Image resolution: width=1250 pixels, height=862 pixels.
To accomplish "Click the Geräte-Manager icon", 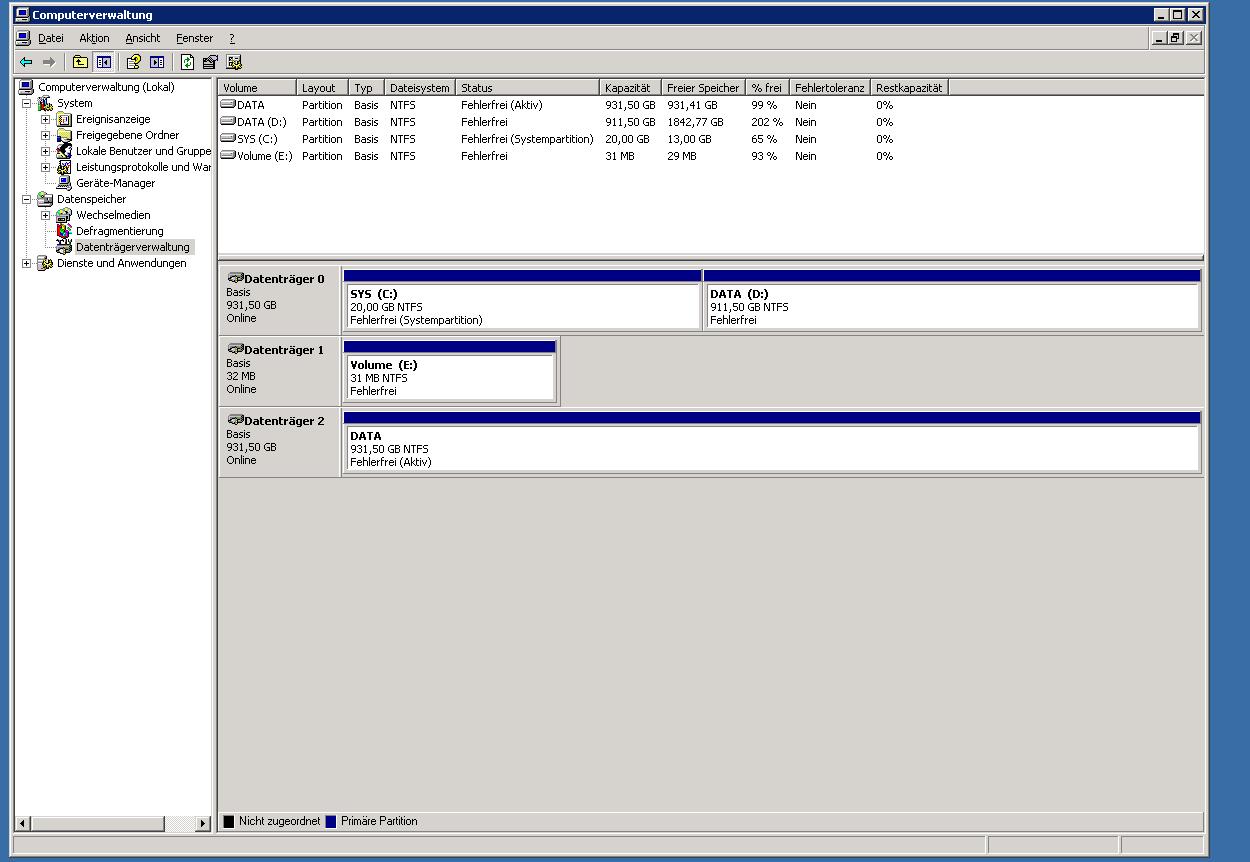I will tap(64, 183).
